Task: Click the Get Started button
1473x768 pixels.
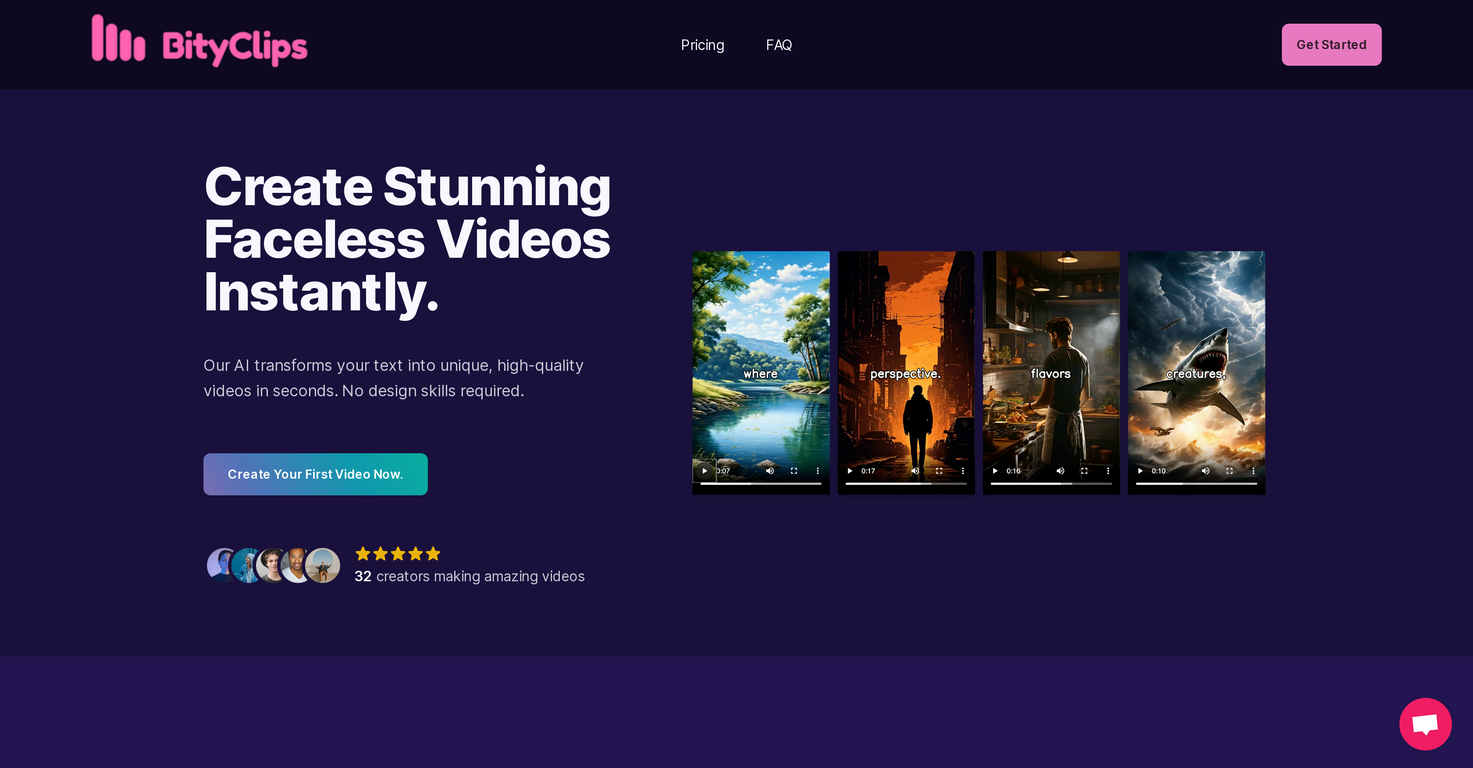Action: pos(1331,44)
